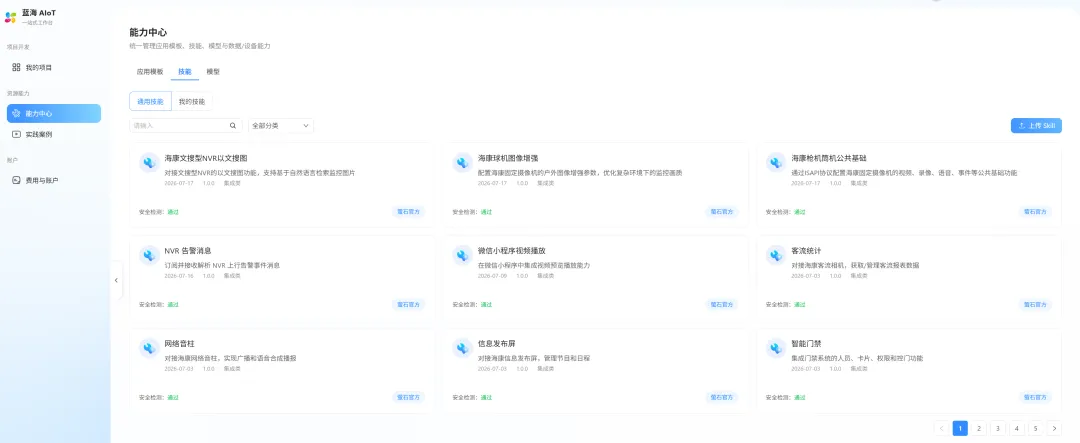The height and width of the screenshot is (443, 1080).
Task: Open the 客流统计 card title
Action: (x=806, y=251)
